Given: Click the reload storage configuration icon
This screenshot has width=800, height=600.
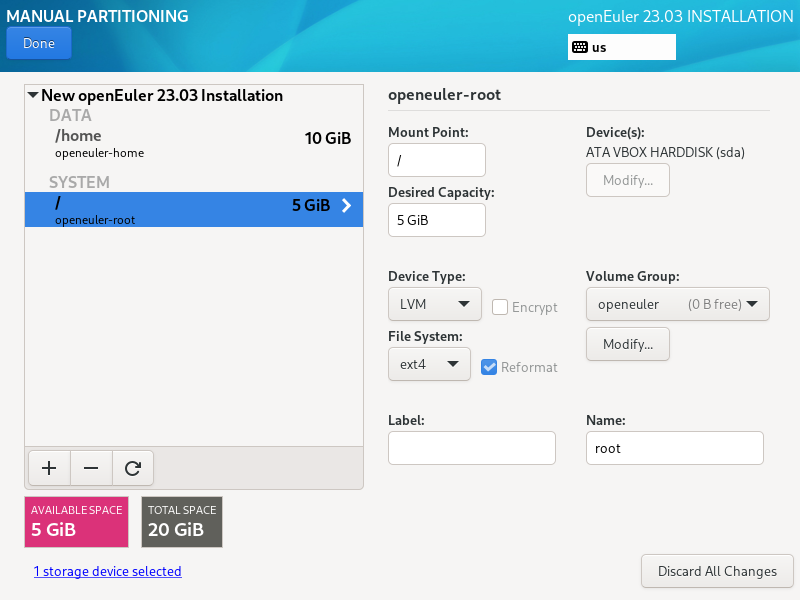Looking at the screenshot, I should point(132,467).
